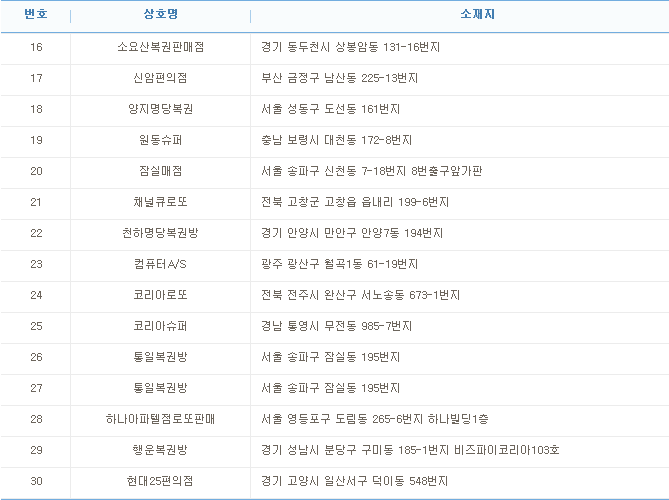Image resolution: width=669 pixels, height=500 pixels.
Task: Click row number 26
Action: pyautogui.click(x=36, y=357)
